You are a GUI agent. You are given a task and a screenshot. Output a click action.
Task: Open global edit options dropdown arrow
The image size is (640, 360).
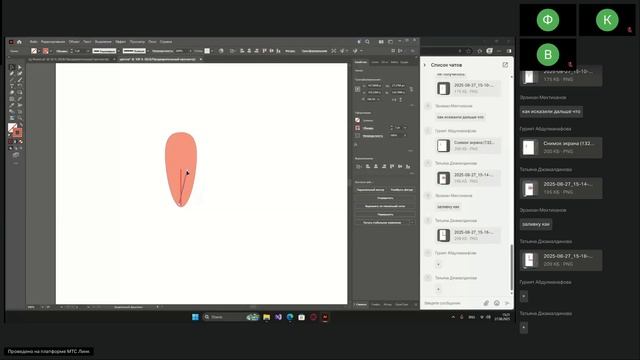click(x=412, y=222)
